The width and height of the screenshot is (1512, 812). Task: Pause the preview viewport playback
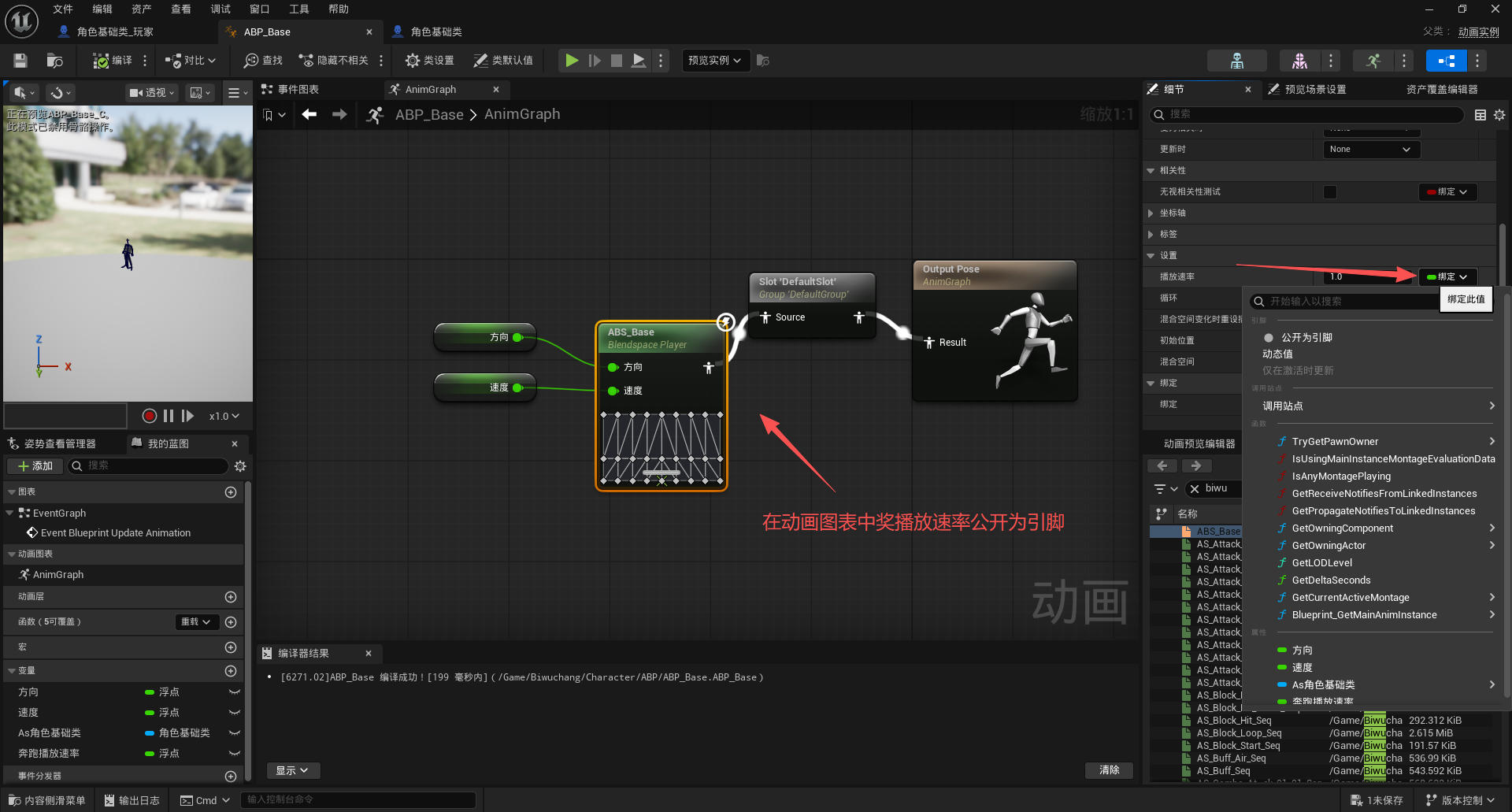(x=169, y=416)
